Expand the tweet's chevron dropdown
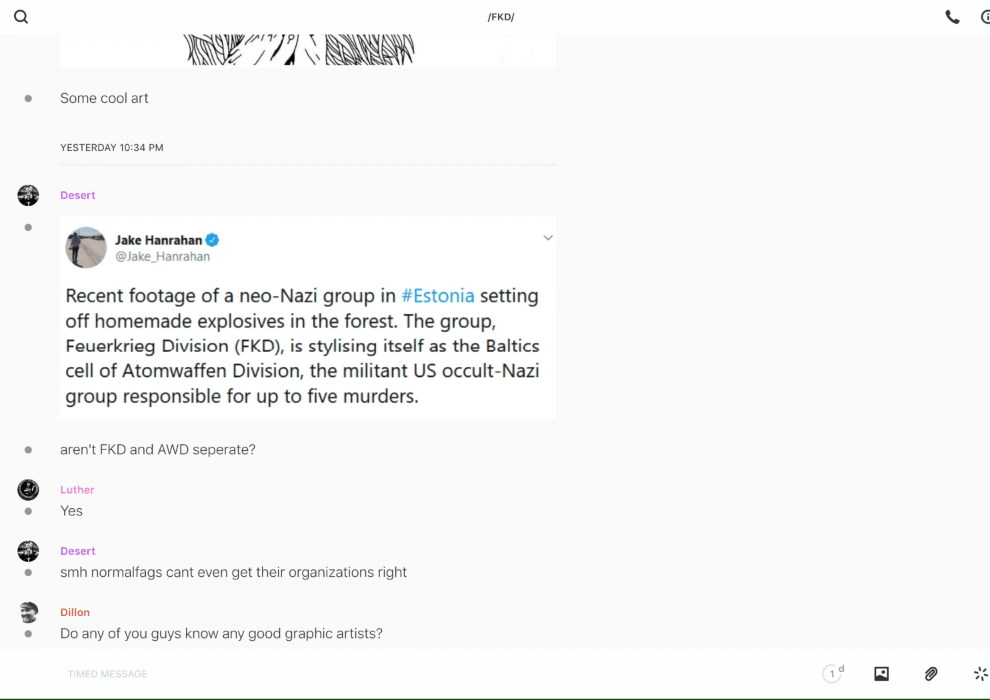Viewport: 990px width, 700px height. [547, 238]
